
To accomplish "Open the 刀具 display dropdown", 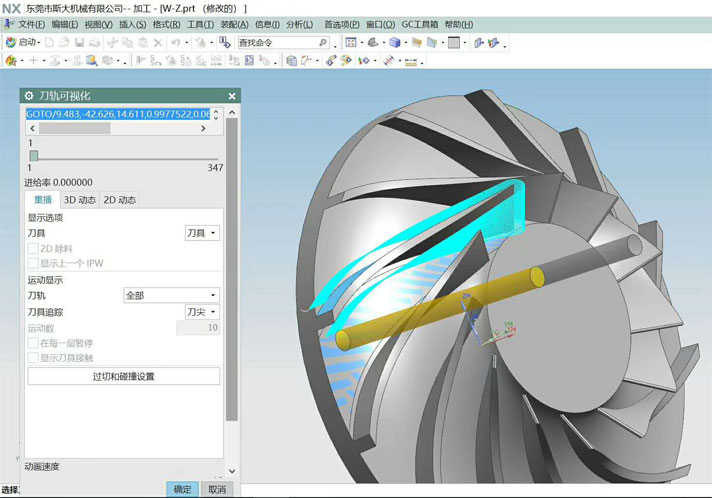I will (x=202, y=233).
